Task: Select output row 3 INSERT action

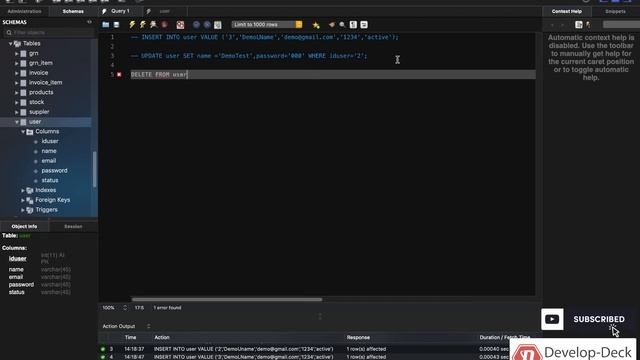Action: 304,349
